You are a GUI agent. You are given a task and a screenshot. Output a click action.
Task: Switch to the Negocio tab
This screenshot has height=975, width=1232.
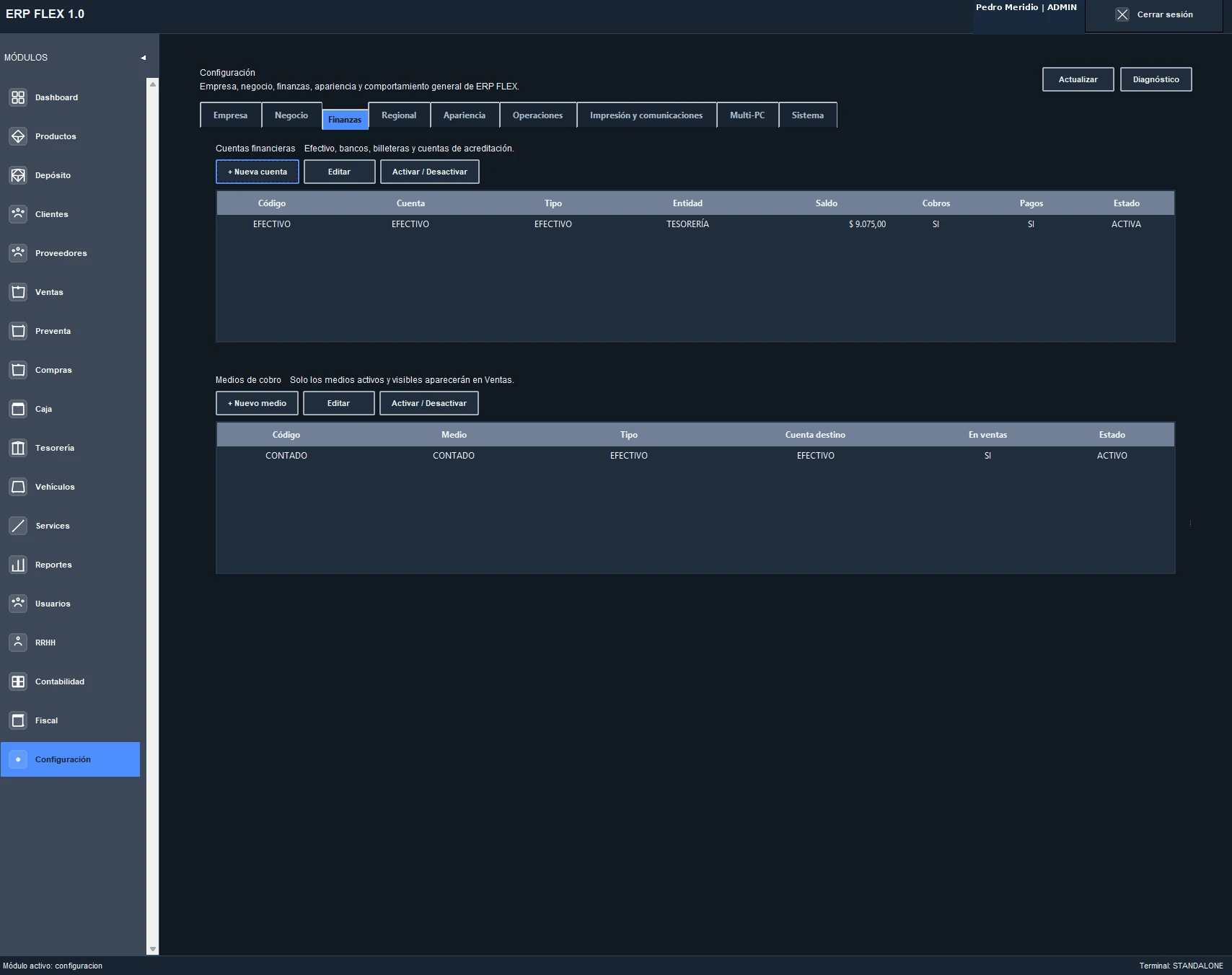coord(291,115)
